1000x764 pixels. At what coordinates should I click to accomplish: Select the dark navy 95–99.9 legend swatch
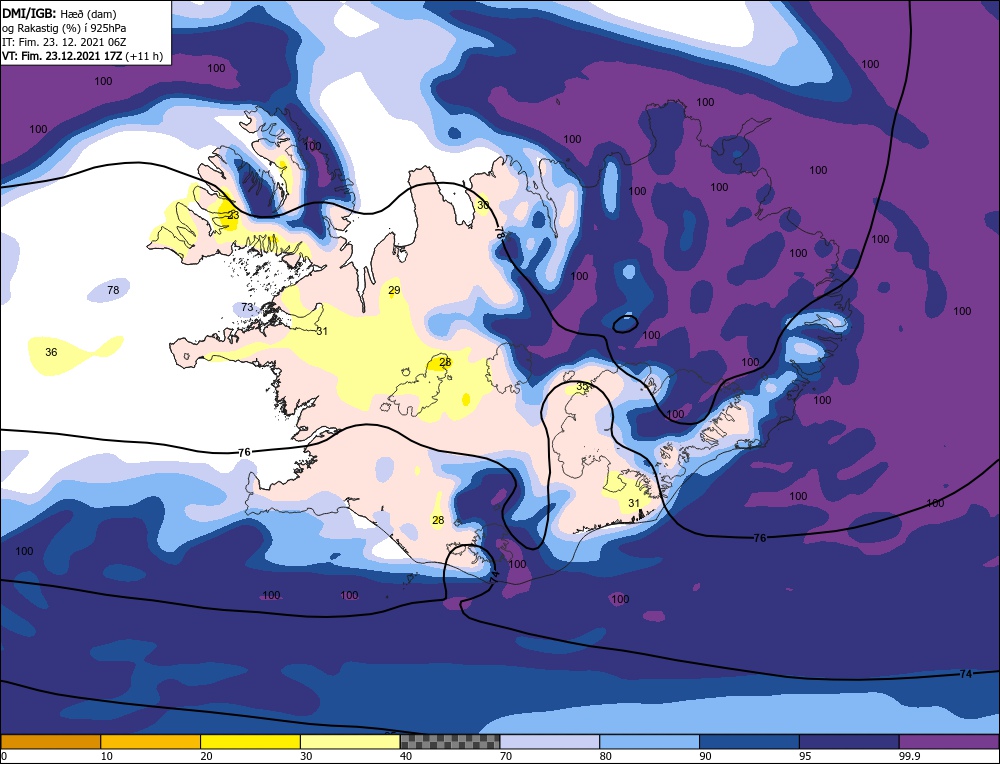coord(849,741)
